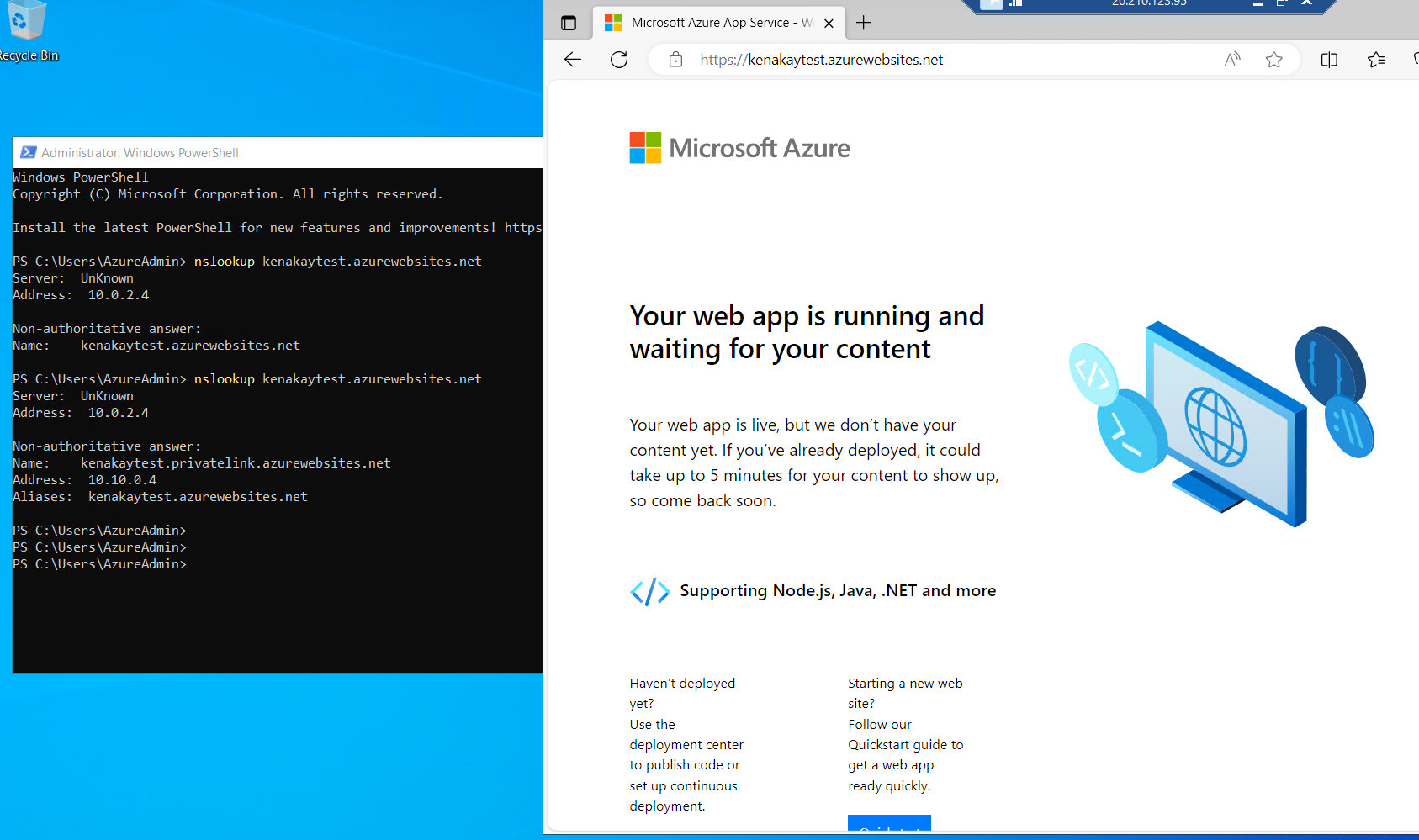The width and height of the screenshot is (1419, 840).
Task: Open a new browser tab with plus
Action: point(863,23)
